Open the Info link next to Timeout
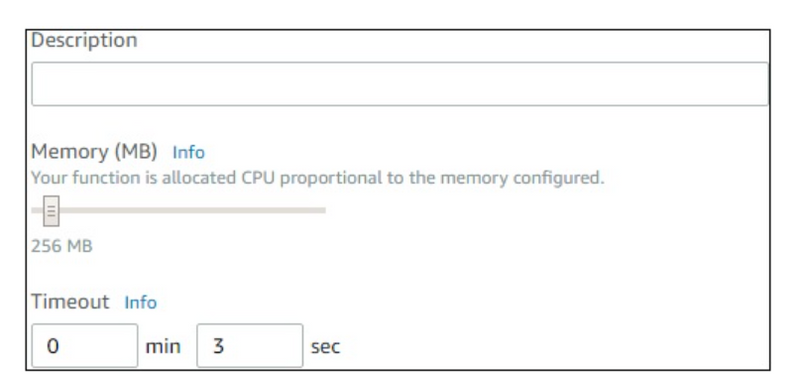Screen dimensions: 800x391 tap(140, 302)
